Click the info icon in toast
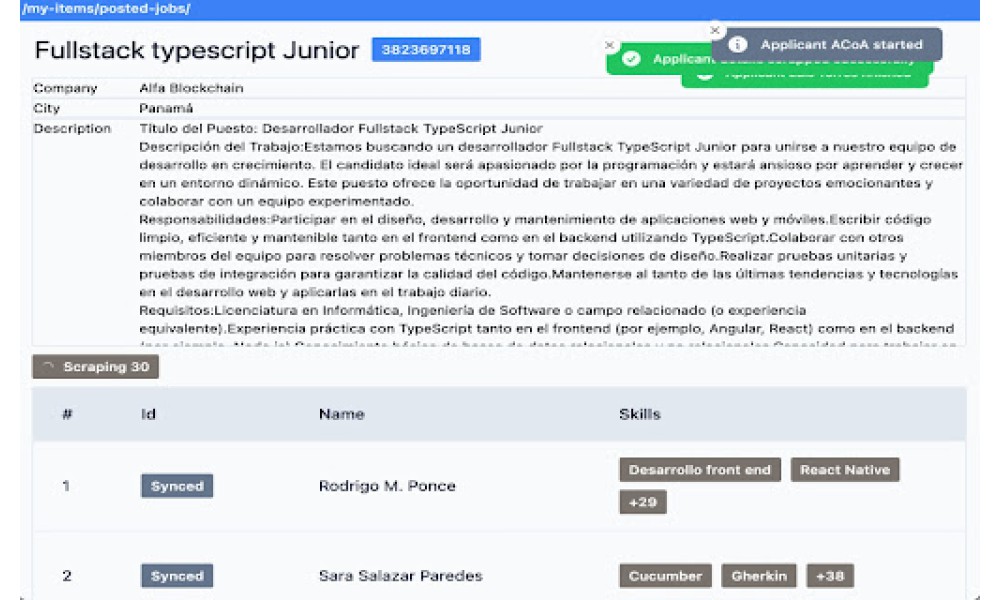1000x600 pixels. (x=738, y=45)
